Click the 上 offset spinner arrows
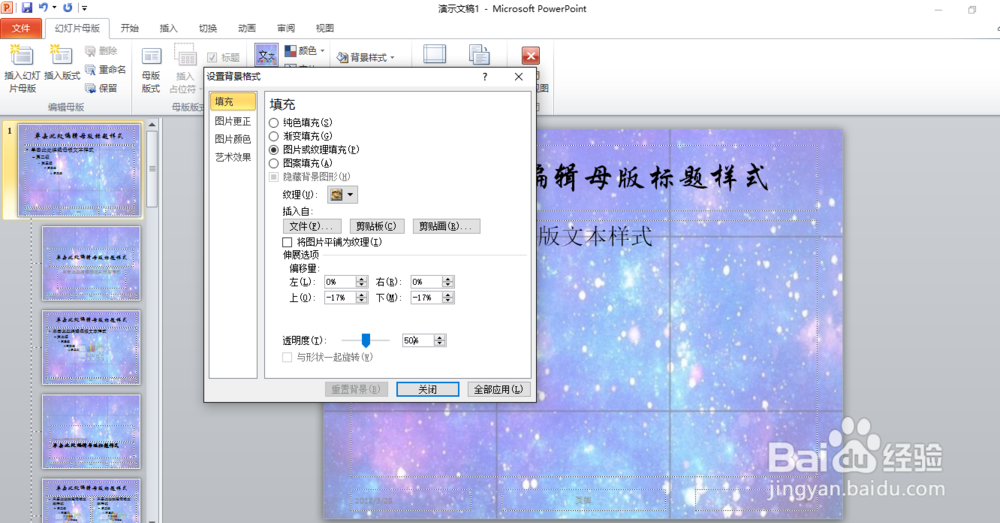 point(362,298)
